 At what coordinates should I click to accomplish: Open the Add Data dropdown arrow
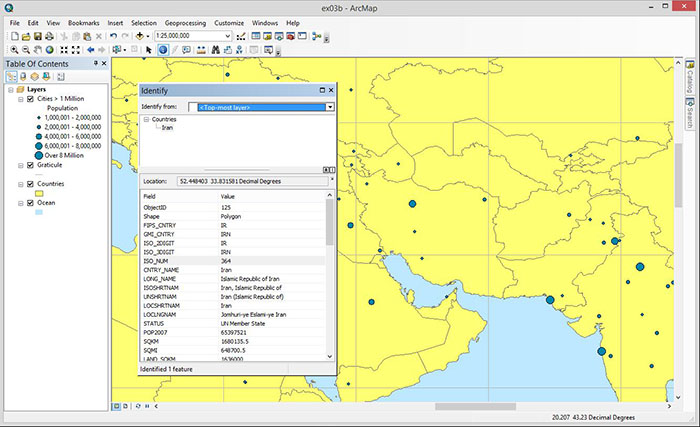pos(148,36)
